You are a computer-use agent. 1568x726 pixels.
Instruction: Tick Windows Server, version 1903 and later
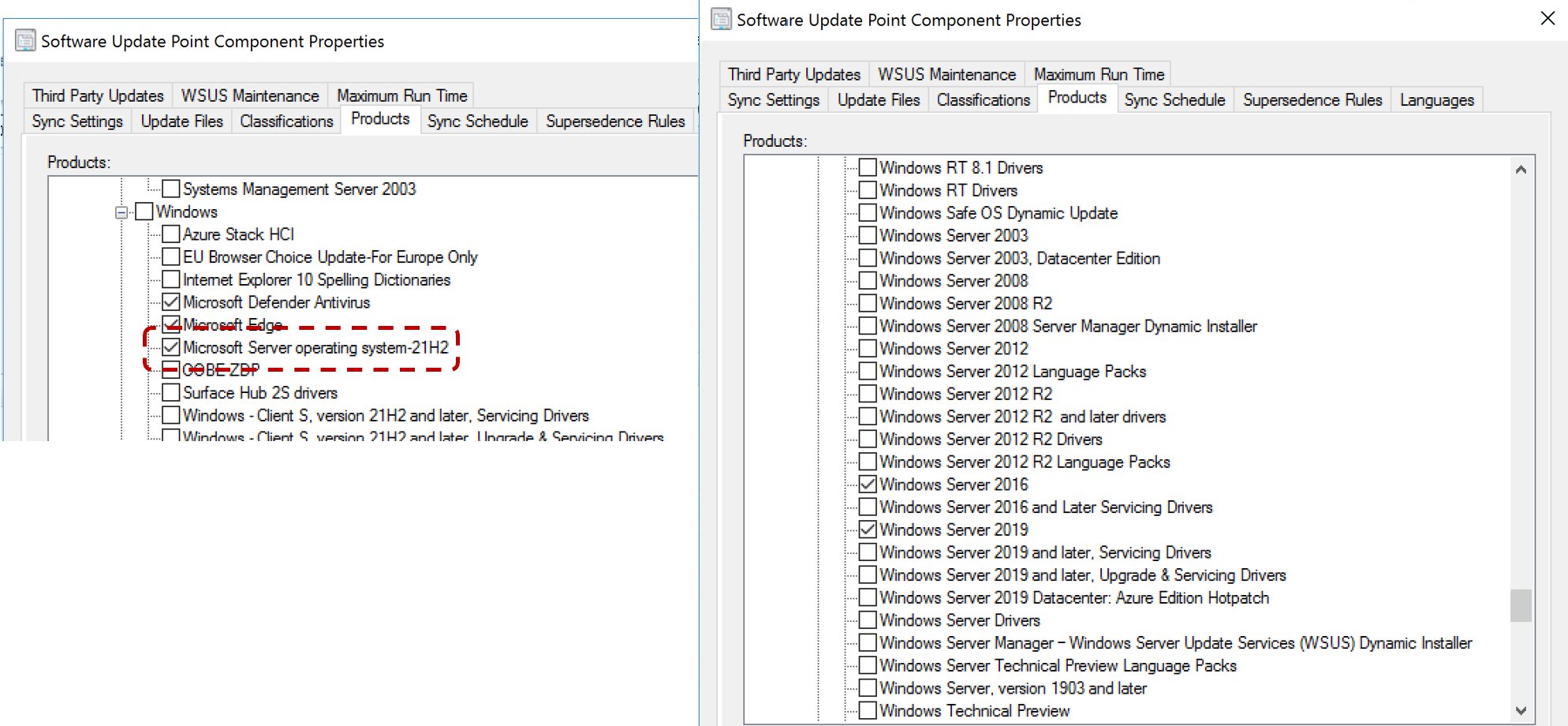(x=868, y=688)
